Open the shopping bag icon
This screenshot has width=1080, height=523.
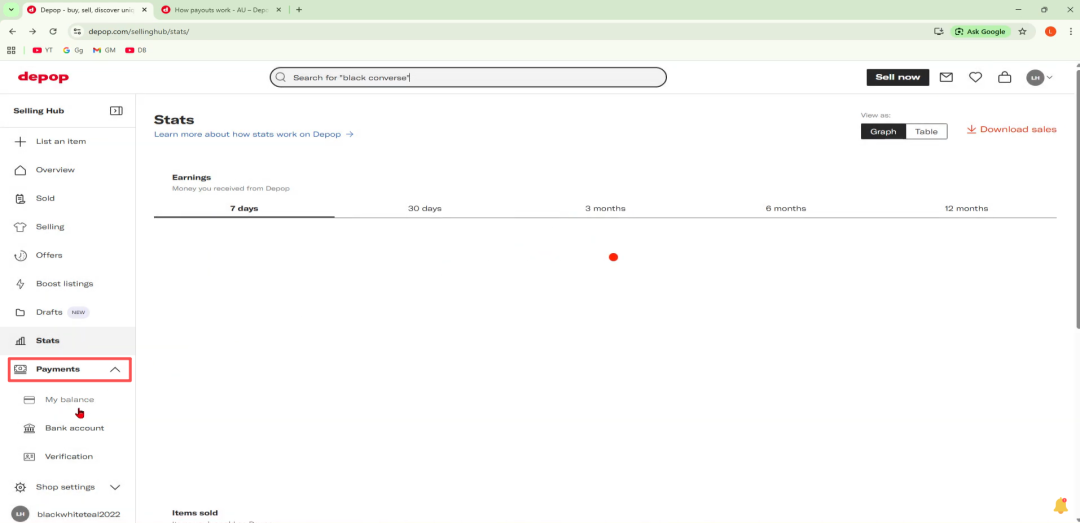coord(1004,77)
